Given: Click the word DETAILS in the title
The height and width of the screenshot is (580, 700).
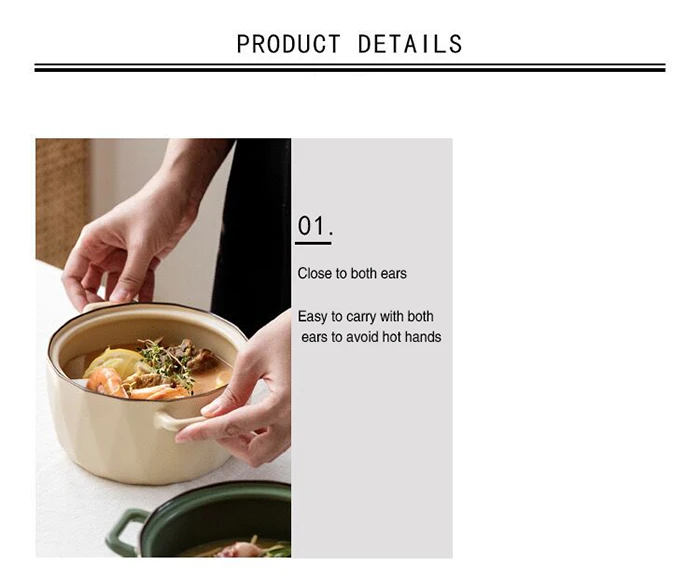Looking at the screenshot, I should [x=410, y=44].
